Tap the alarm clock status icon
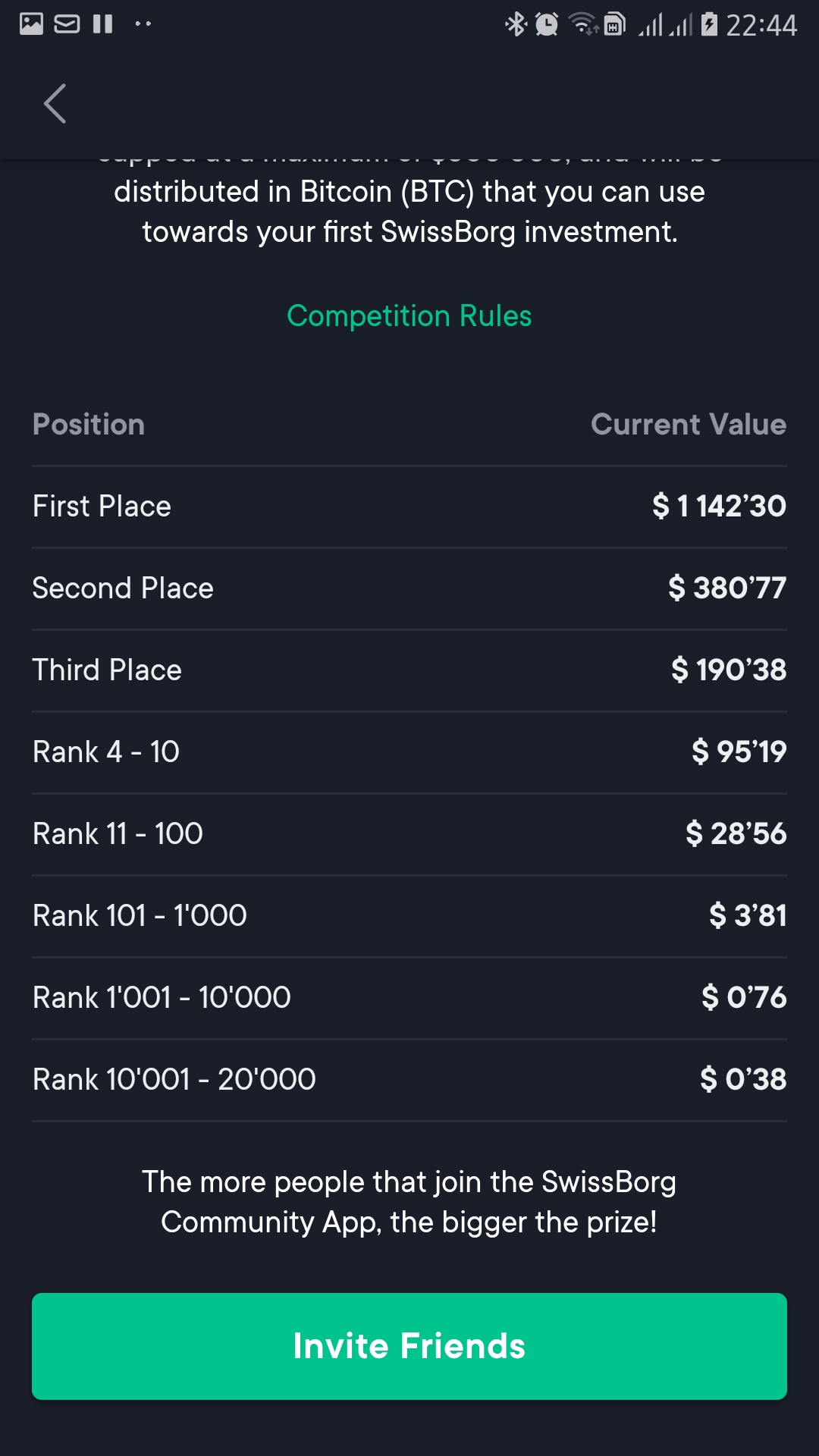 point(547,24)
